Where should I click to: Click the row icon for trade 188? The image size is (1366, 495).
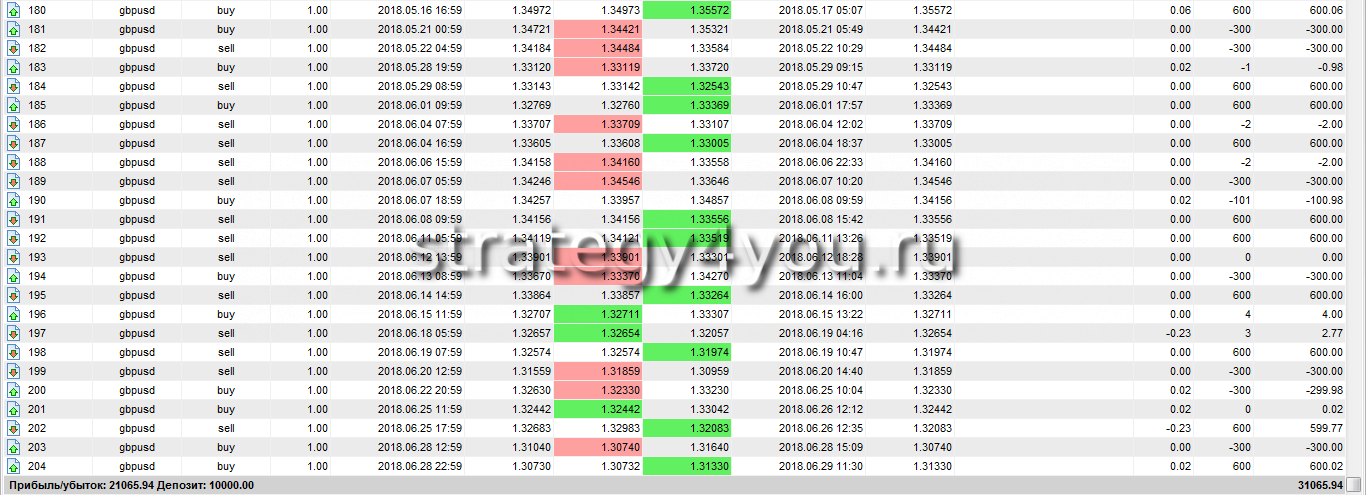click(13, 162)
